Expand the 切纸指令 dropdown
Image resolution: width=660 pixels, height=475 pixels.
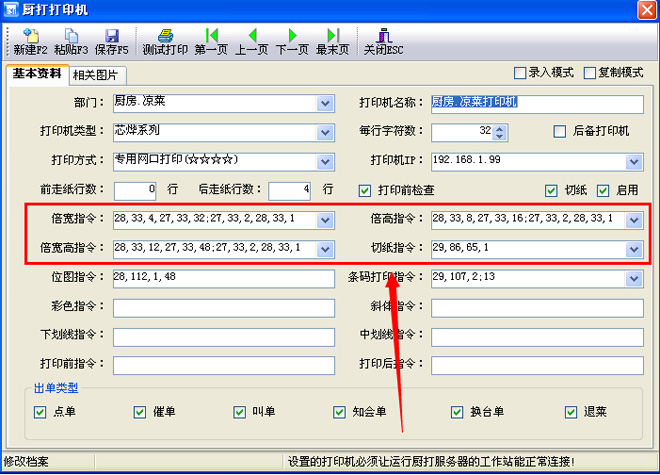tap(634, 249)
